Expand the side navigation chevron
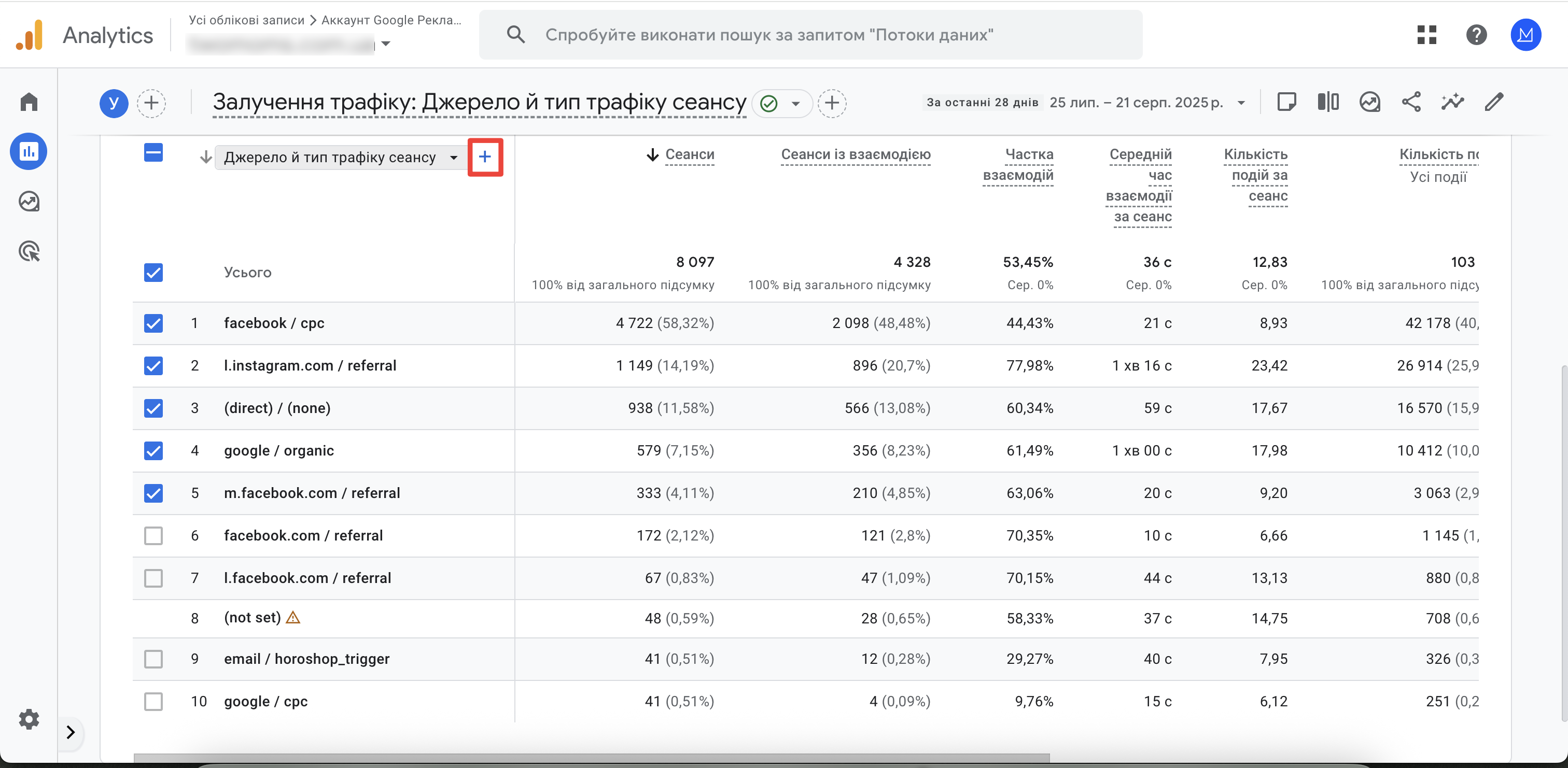1568x768 pixels. (x=71, y=732)
